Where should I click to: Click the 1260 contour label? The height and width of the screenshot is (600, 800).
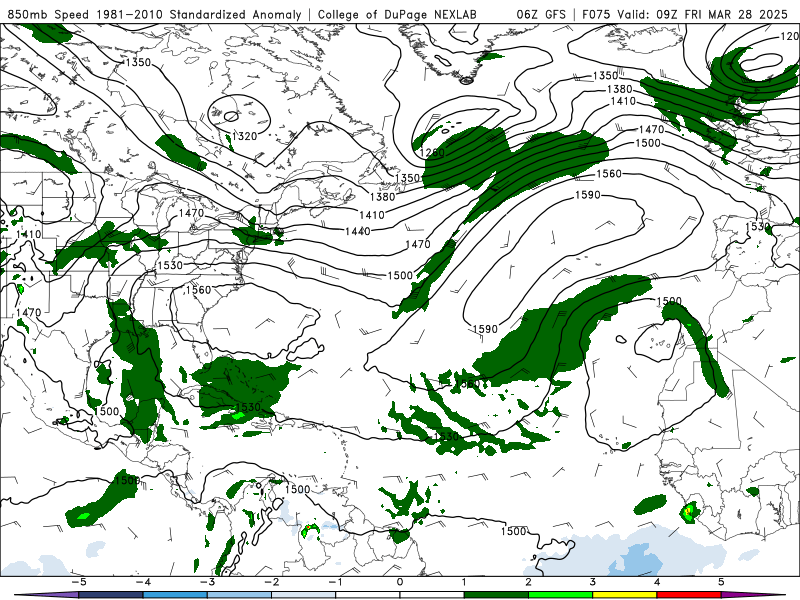click(x=432, y=153)
